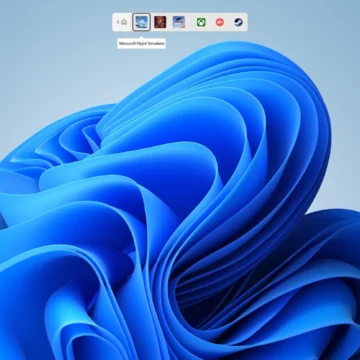The height and width of the screenshot is (360, 360).
Task: Launch the highlighted Microsoft Flight Simulator game thumbnail
Action: point(141,22)
